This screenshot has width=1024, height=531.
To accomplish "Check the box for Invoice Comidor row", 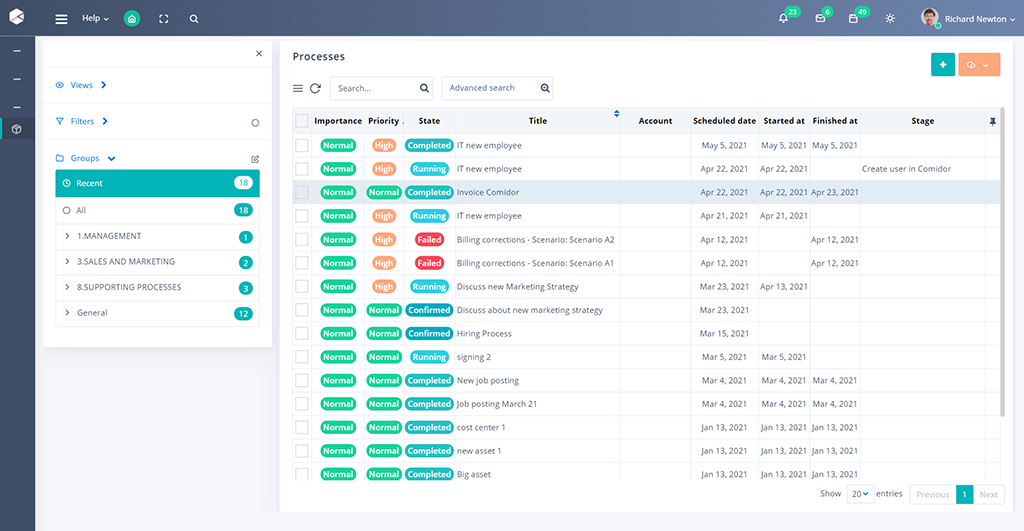I will [x=302, y=192].
